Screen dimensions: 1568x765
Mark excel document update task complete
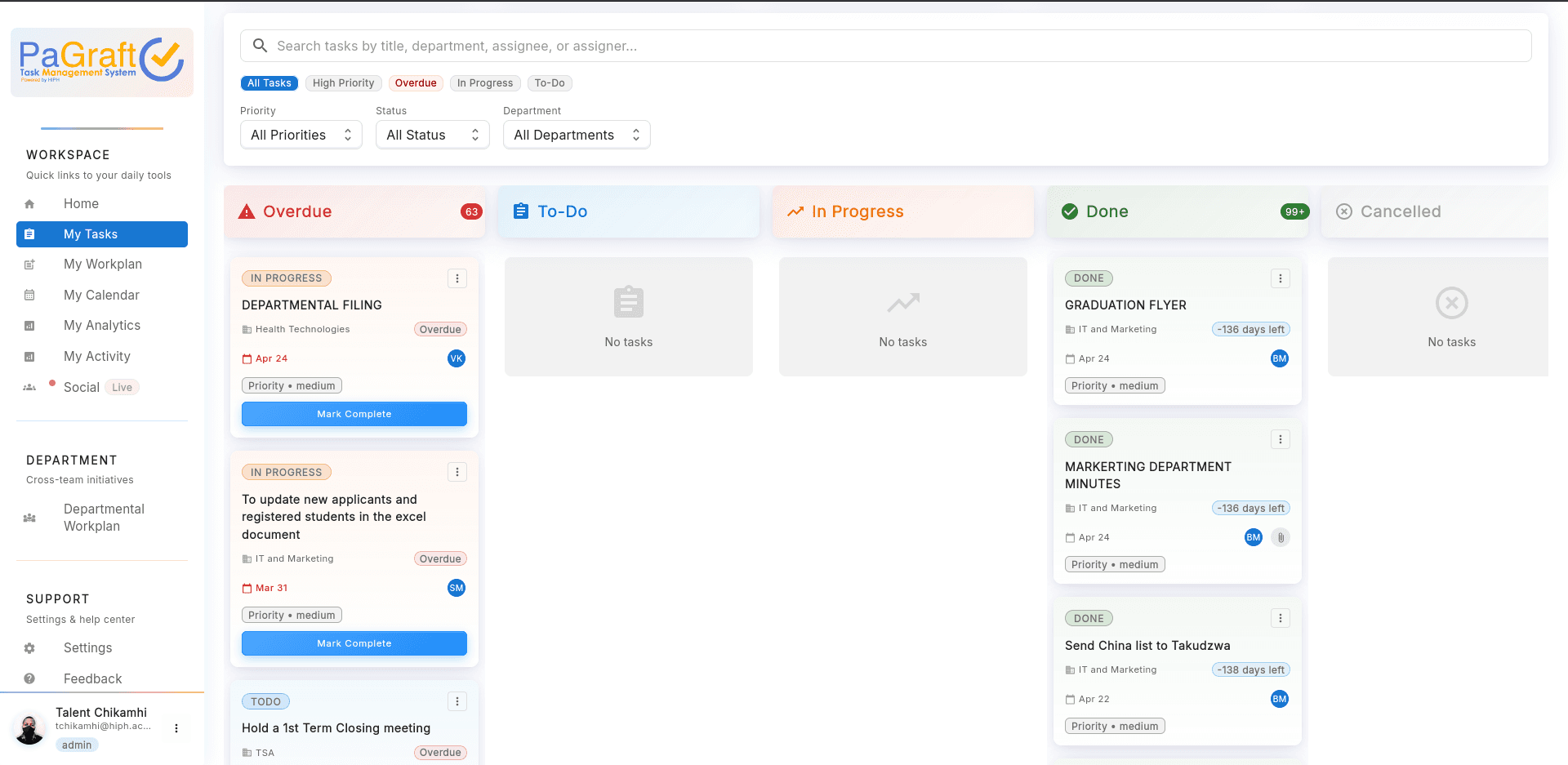(354, 643)
